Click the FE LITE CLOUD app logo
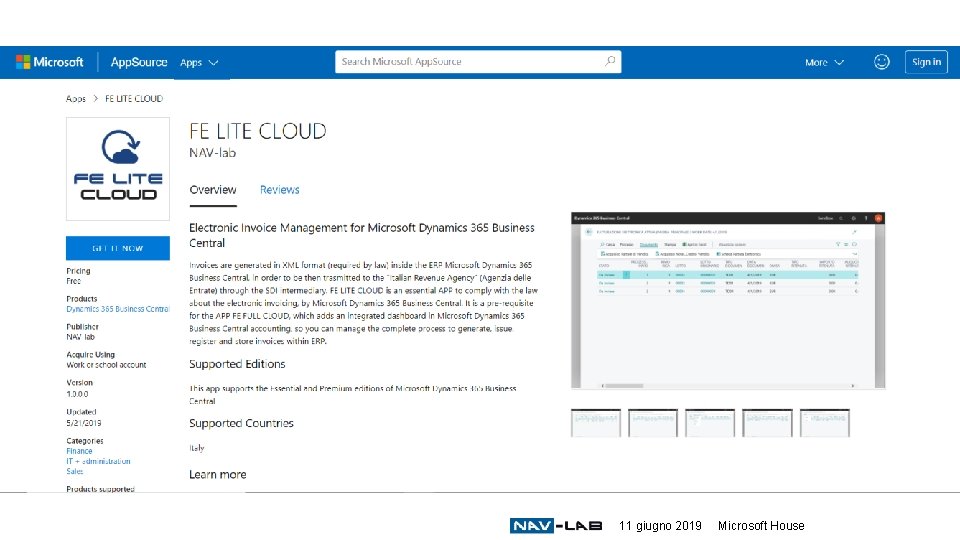Viewport: 960px width, 540px height. 118,169
